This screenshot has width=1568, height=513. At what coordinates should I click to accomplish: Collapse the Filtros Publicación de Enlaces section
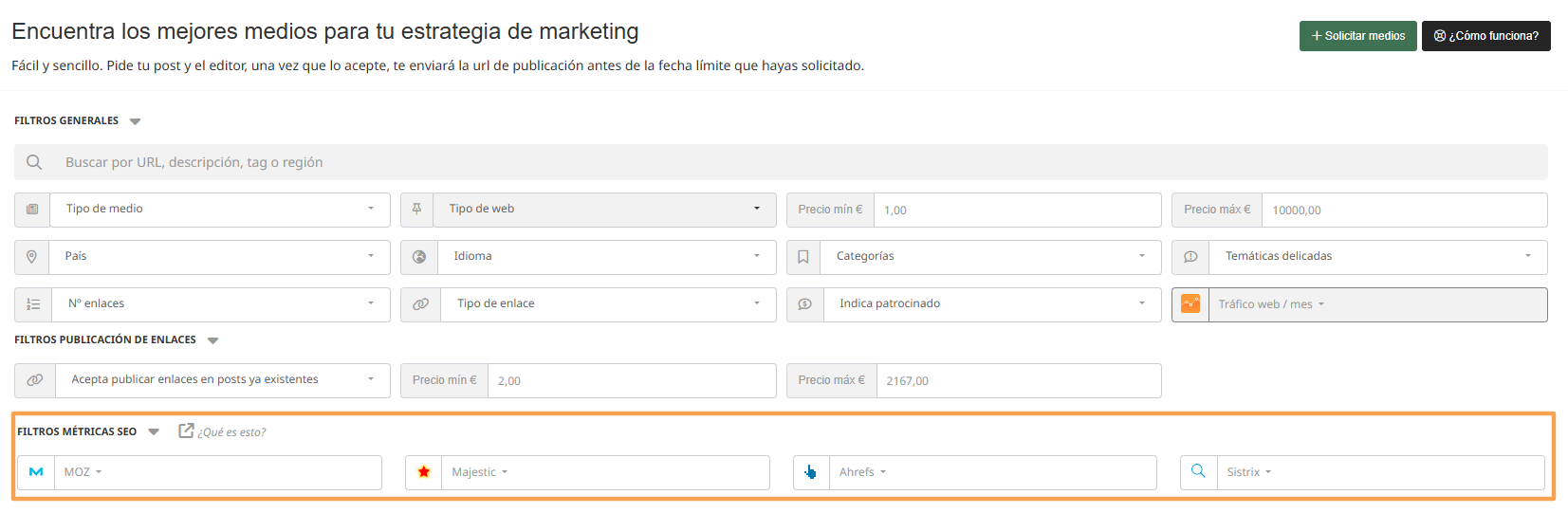pyautogui.click(x=212, y=340)
